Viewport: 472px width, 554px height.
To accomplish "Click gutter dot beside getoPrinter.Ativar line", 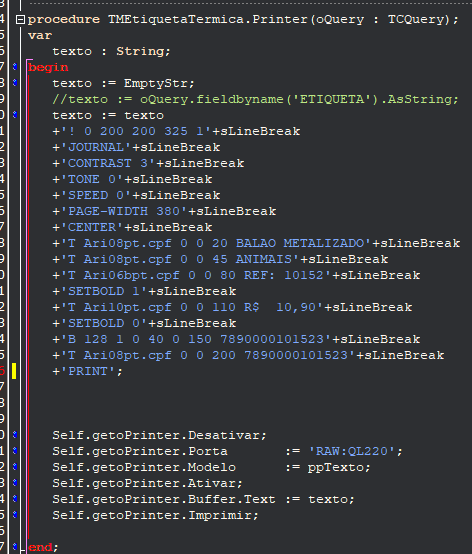I will coord(15,483).
